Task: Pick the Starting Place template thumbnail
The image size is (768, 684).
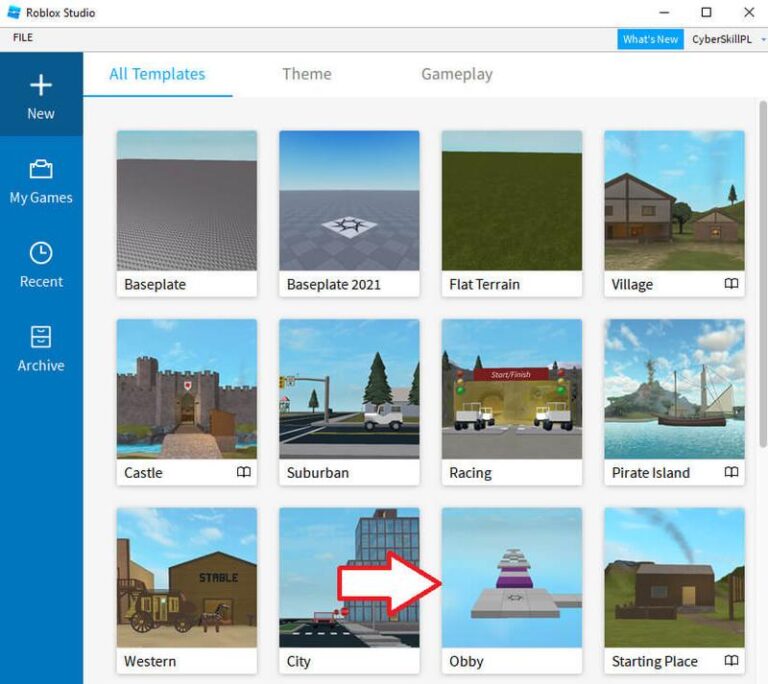Action: click(x=674, y=578)
